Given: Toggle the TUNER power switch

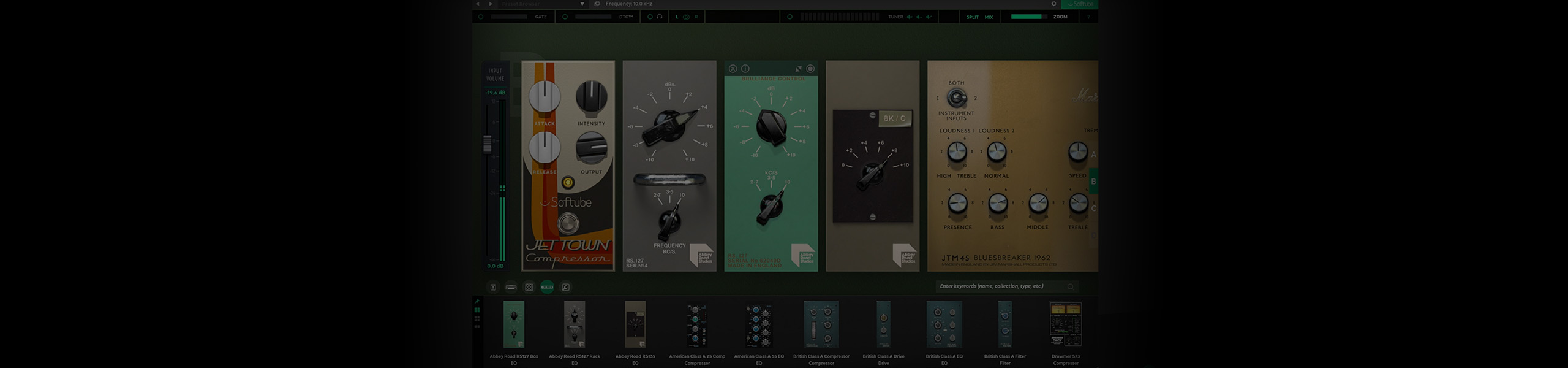Looking at the screenshot, I should [790, 17].
